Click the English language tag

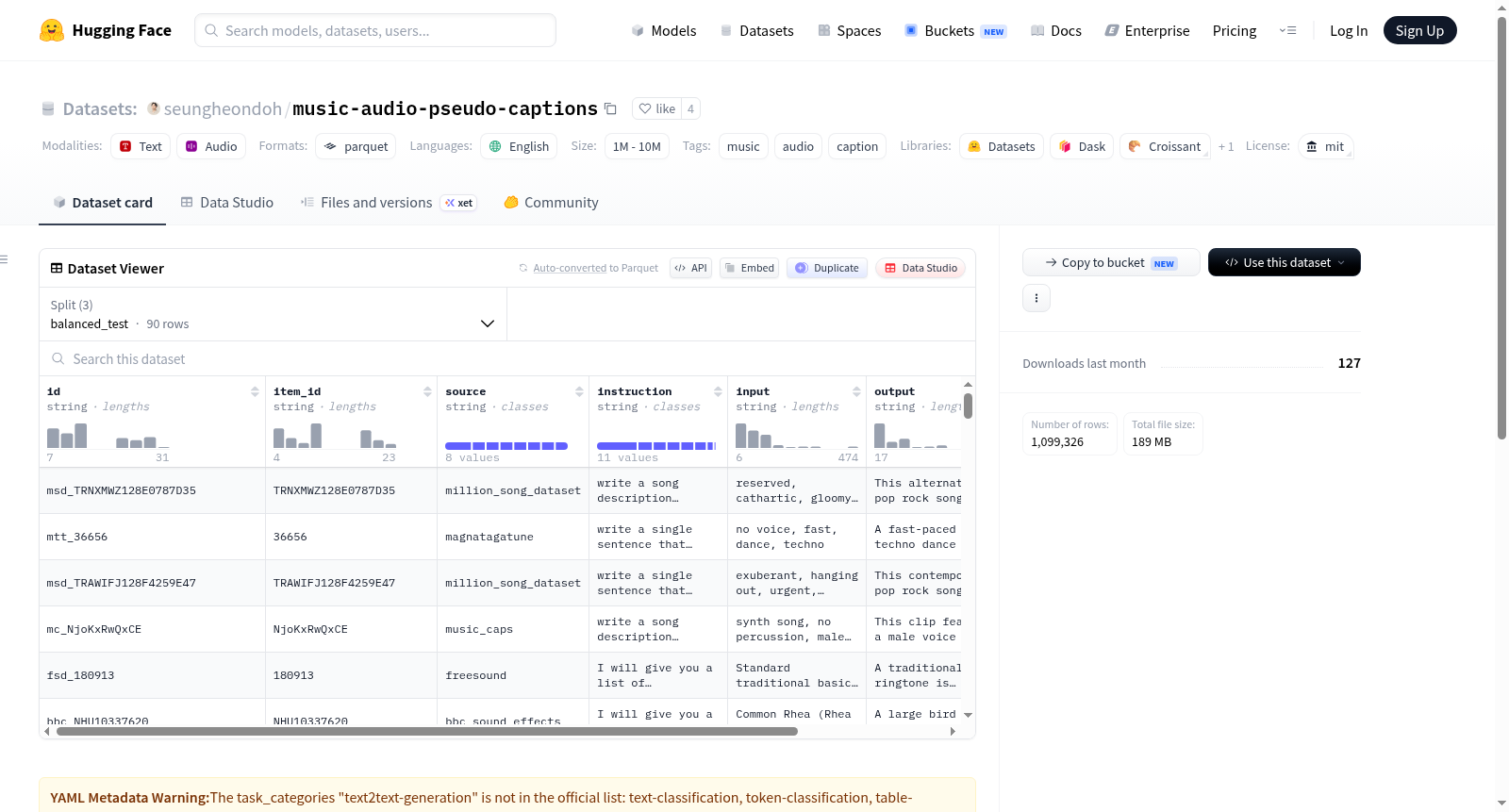519,146
